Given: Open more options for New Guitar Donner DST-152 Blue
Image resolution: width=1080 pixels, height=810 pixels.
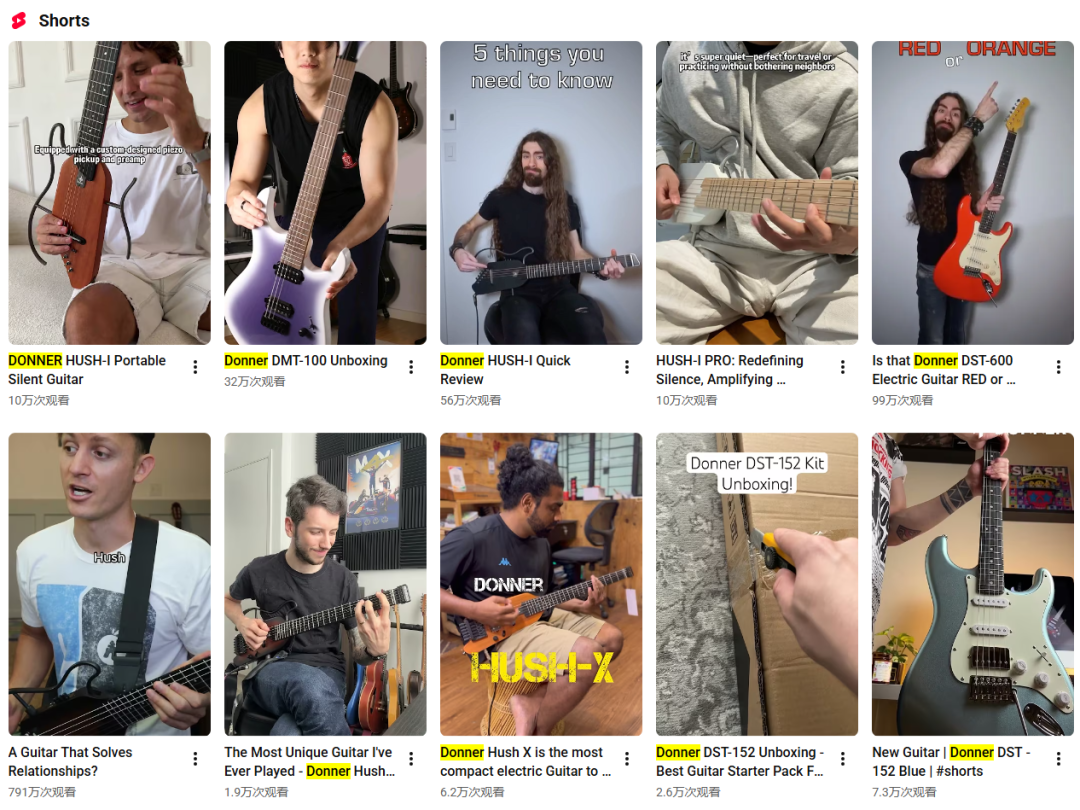Looking at the screenshot, I should (x=1059, y=759).
